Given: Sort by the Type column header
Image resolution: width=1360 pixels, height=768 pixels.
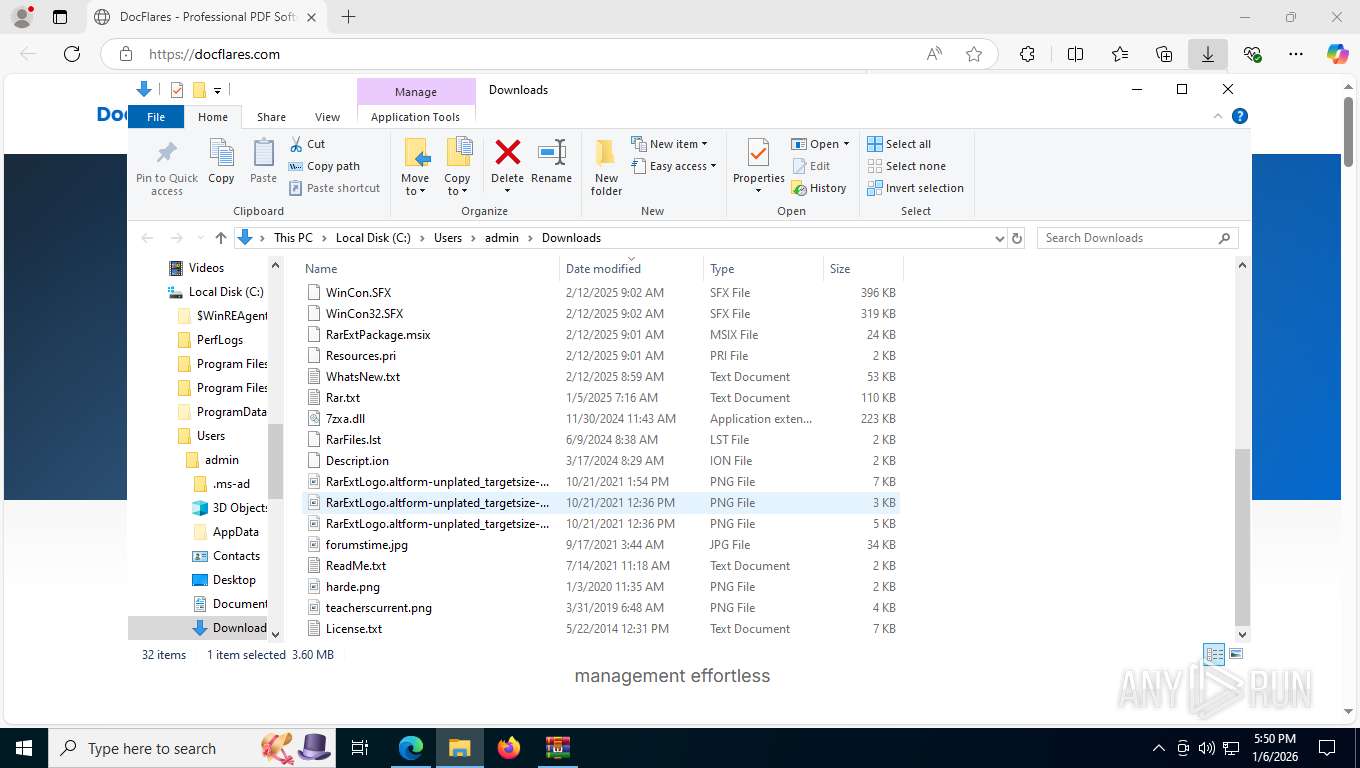Looking at the screenshot, I should point(763,268).
